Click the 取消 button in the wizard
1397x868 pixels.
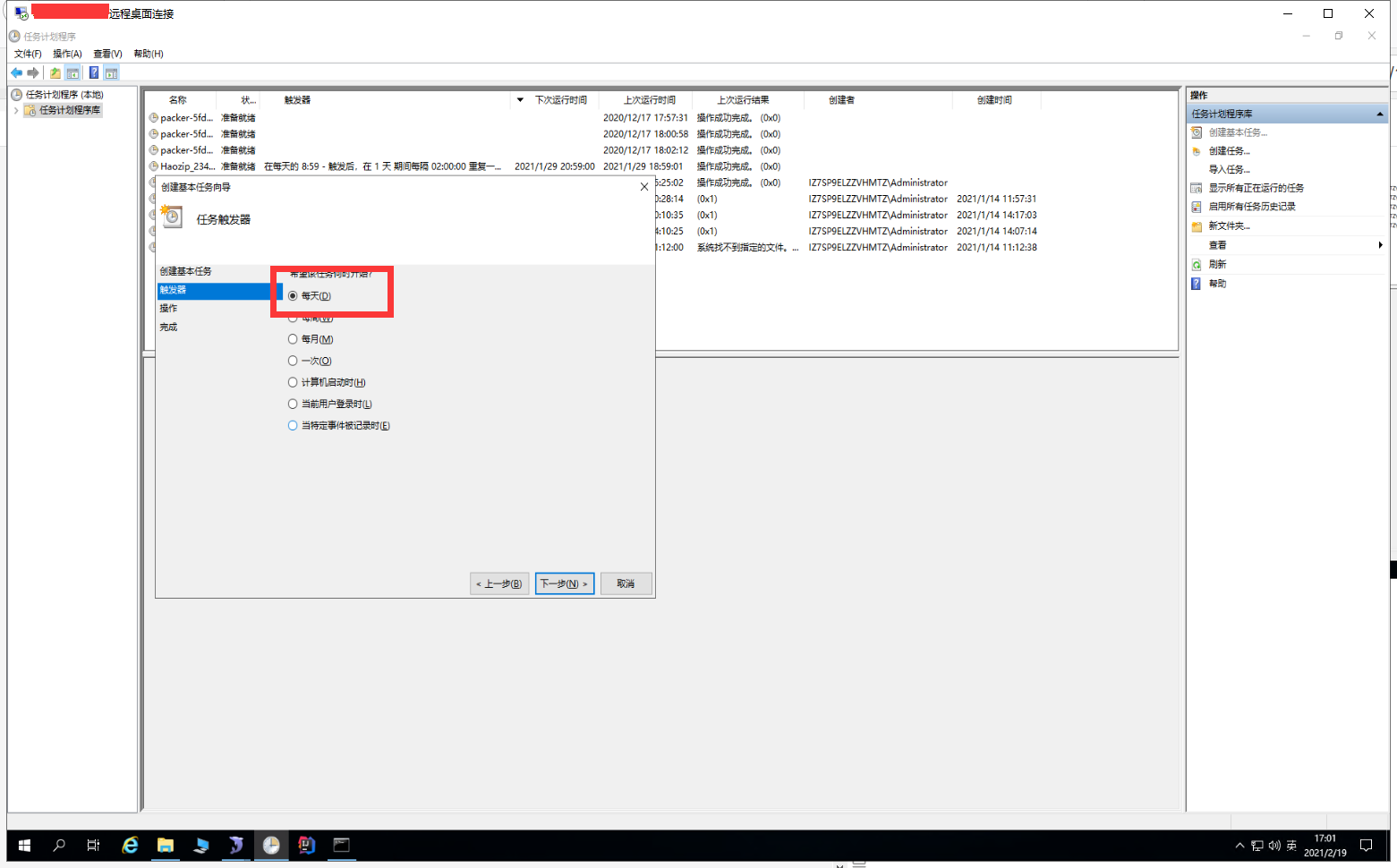pyautogui.click(x=626, y=583)
